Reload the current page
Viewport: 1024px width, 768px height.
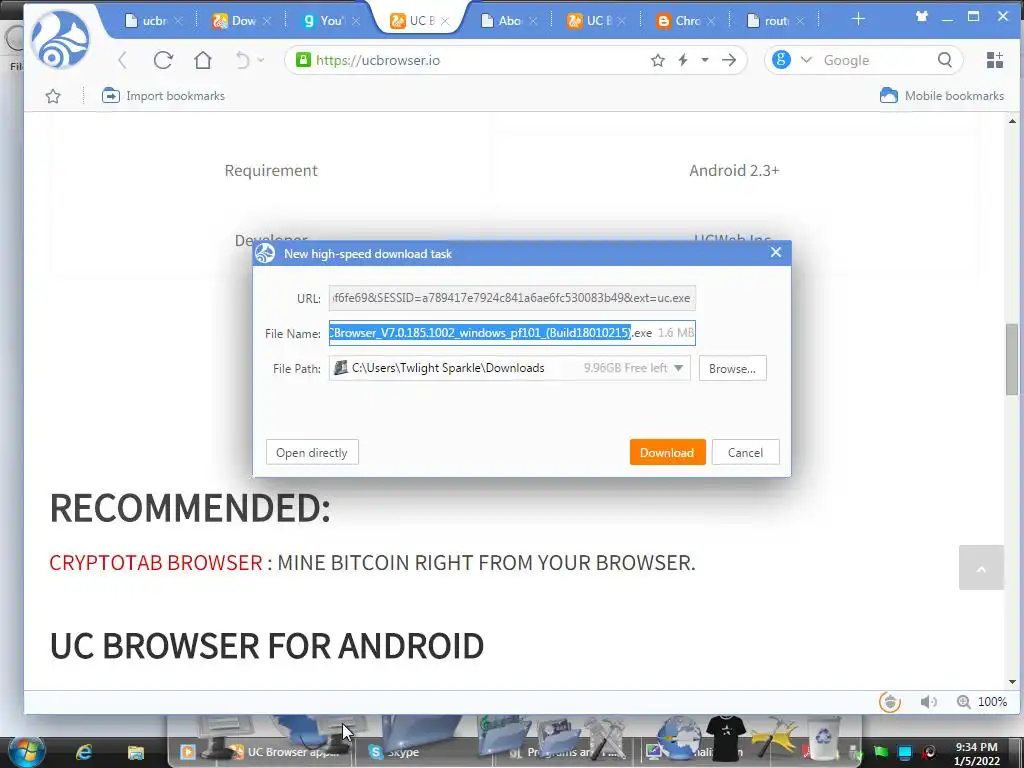tap(163, 60)
